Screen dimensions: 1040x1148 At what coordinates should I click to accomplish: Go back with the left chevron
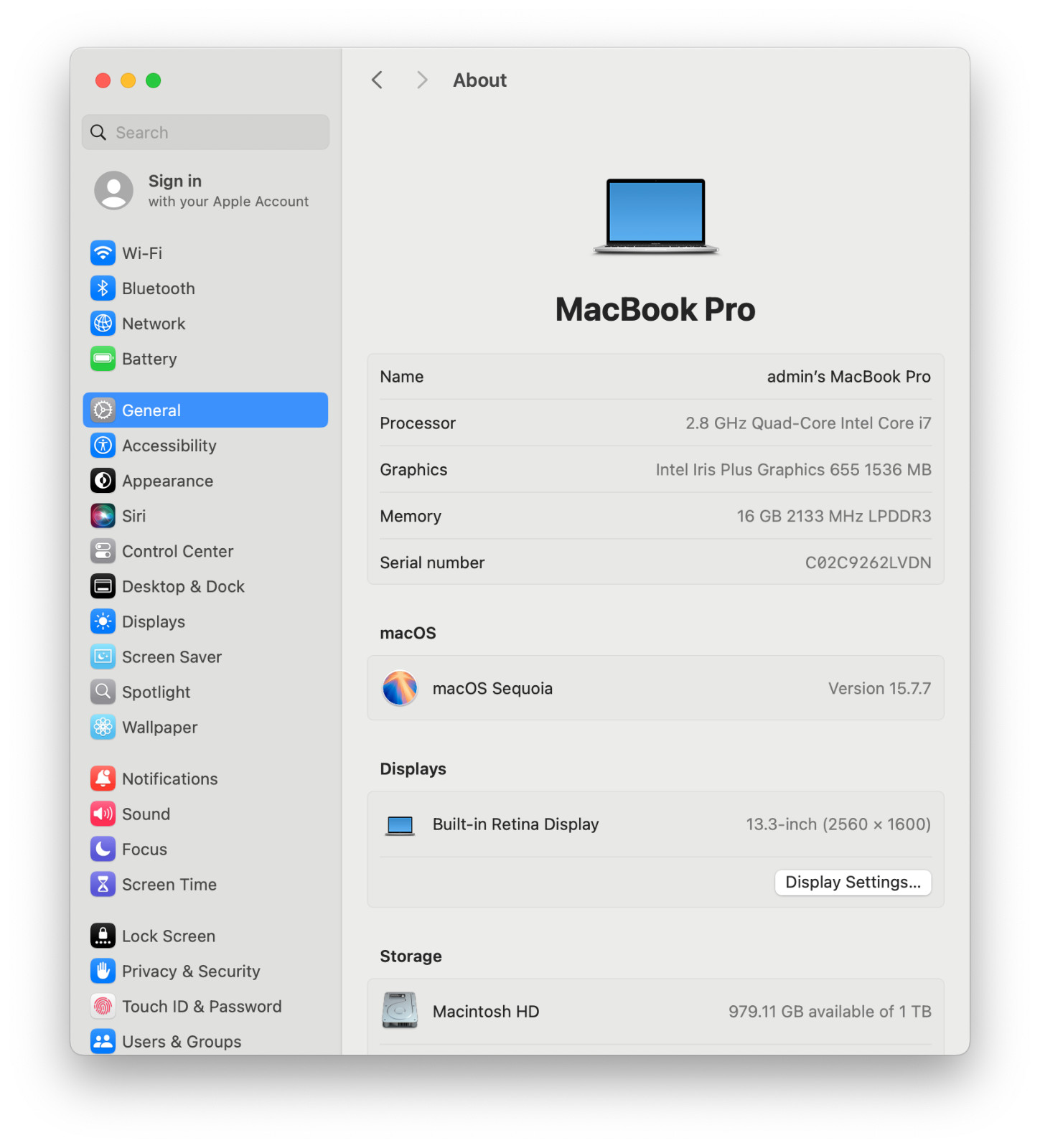coord(377,80)
